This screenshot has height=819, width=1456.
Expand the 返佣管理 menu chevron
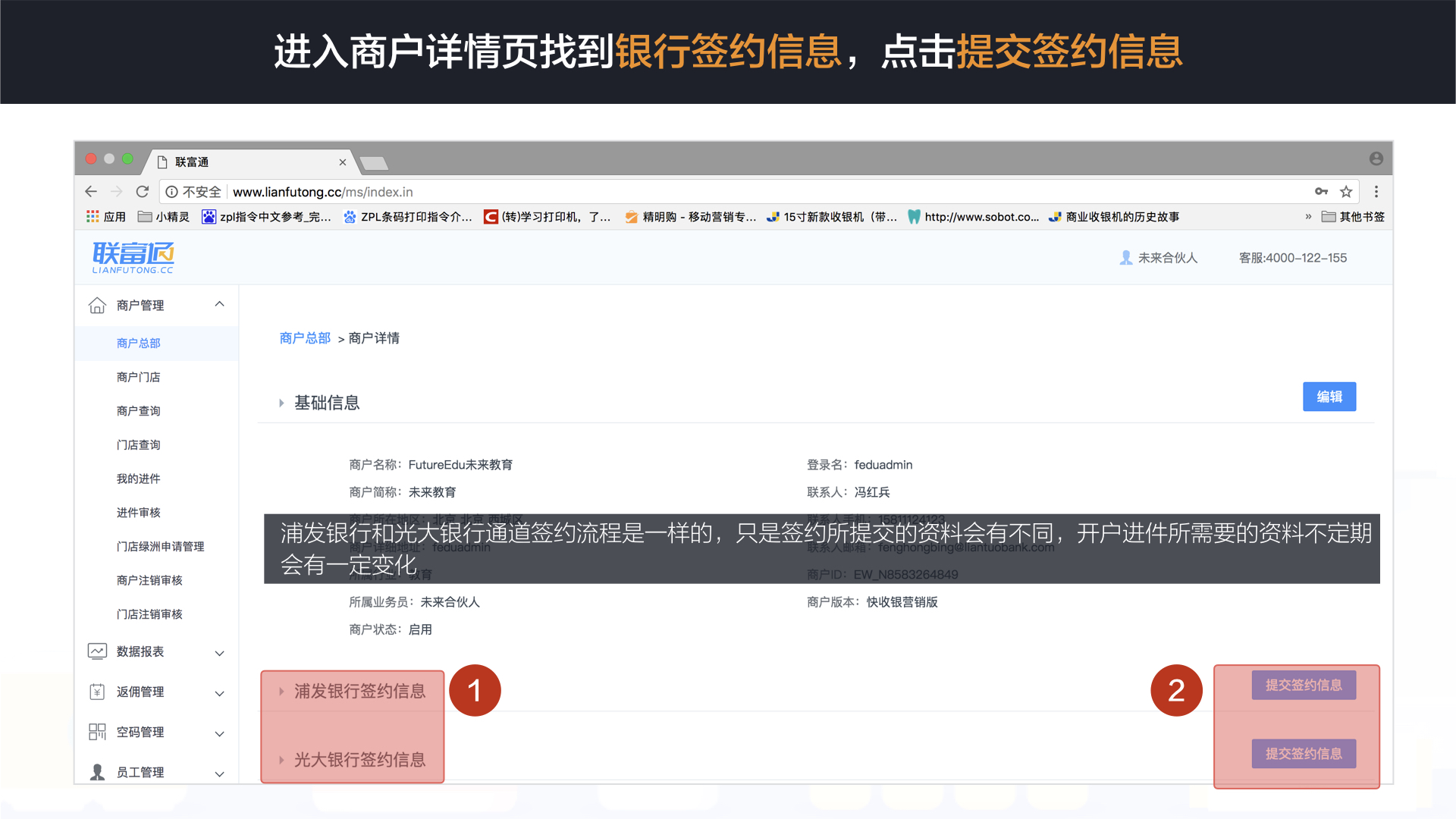click(219, 693)
